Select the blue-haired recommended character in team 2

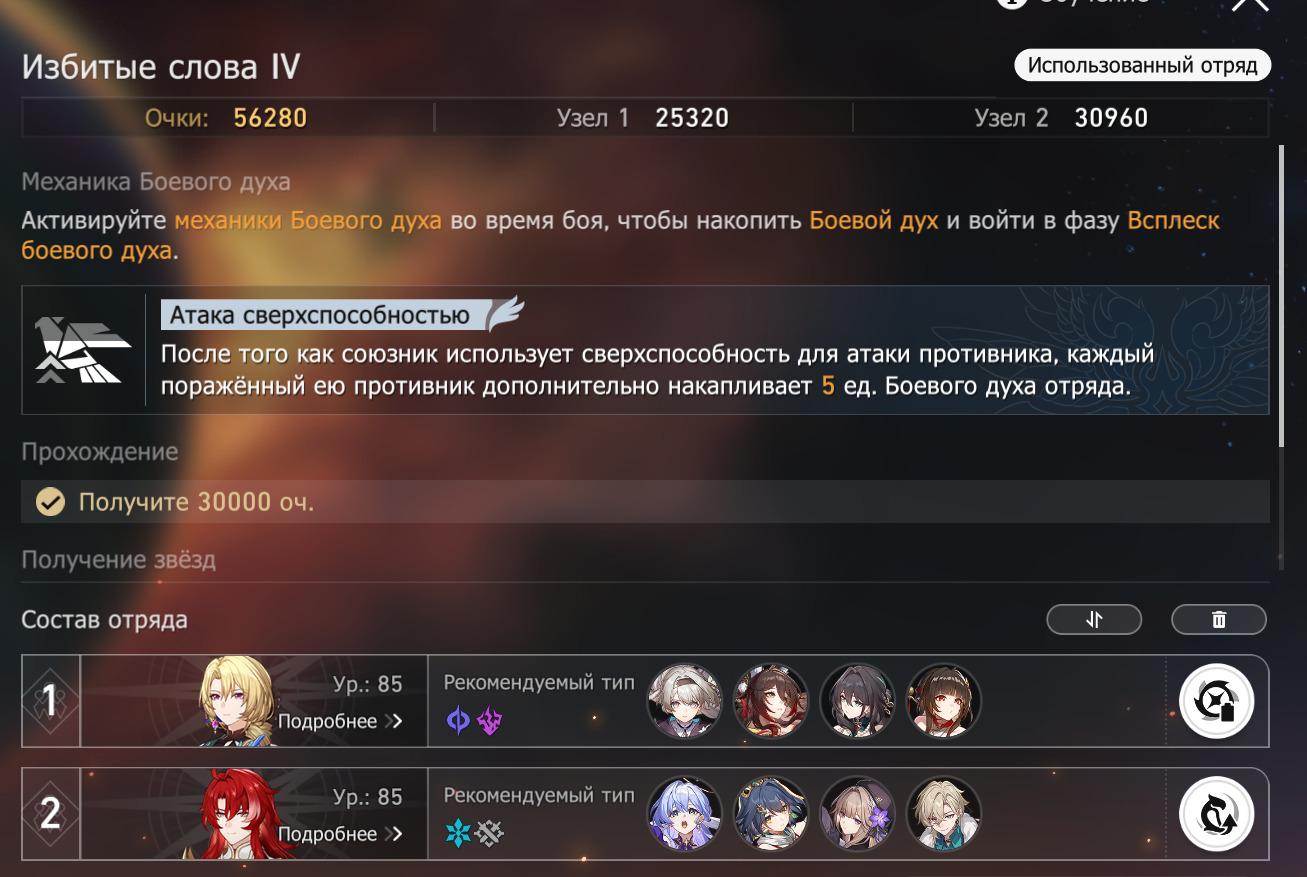point(685,815)
